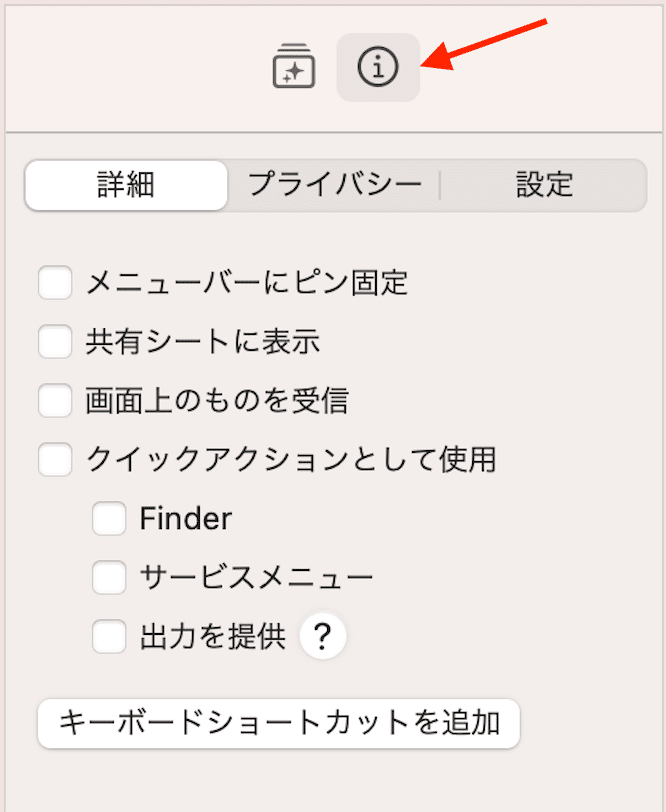Click the question mark help button
This screenshot has width=666, height=812.
coord(323,636)
